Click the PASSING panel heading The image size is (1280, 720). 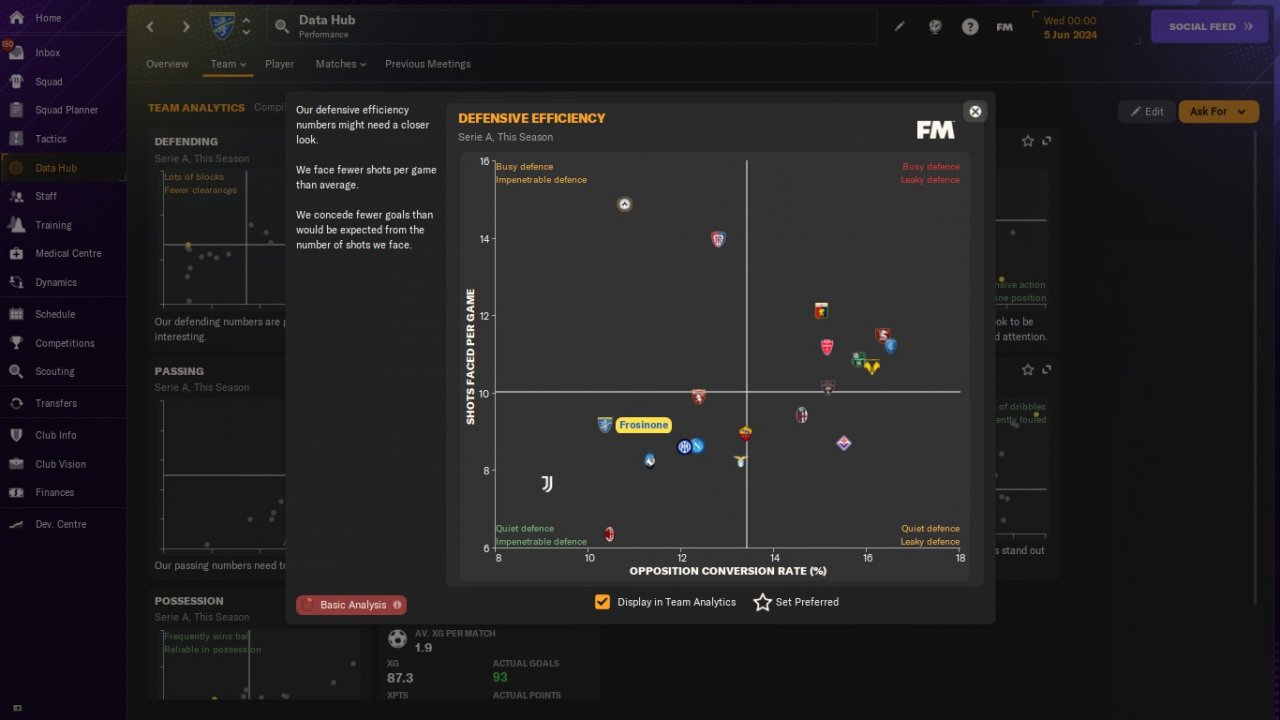click(179, 371)
